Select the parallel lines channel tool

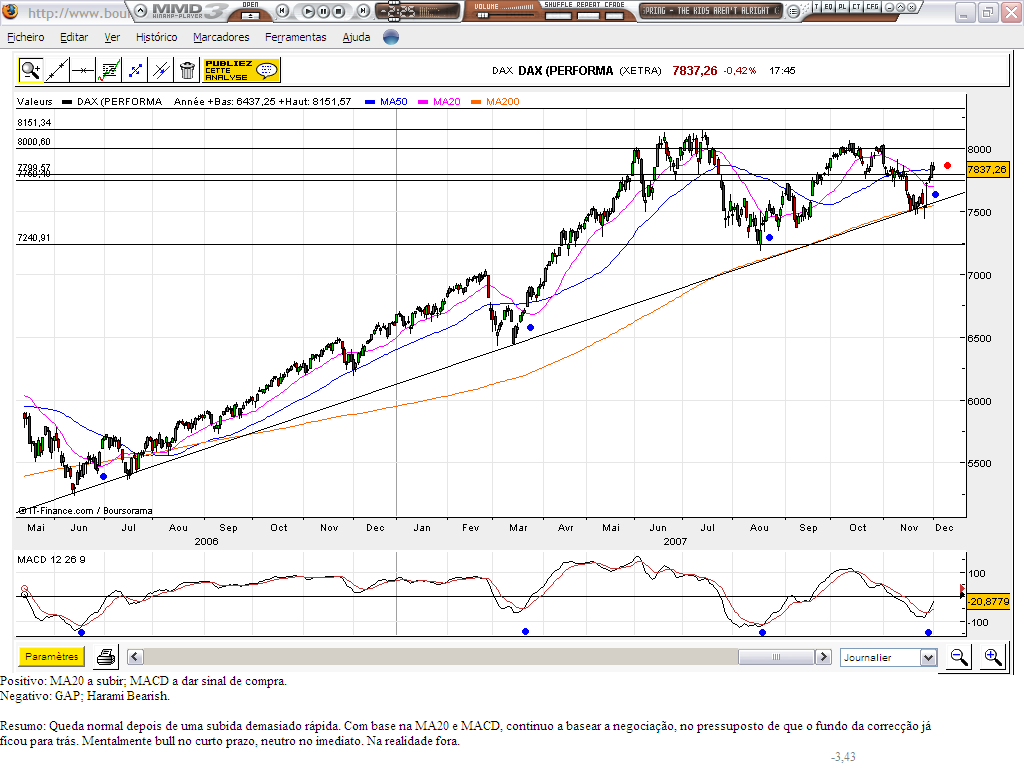(161, 70)
